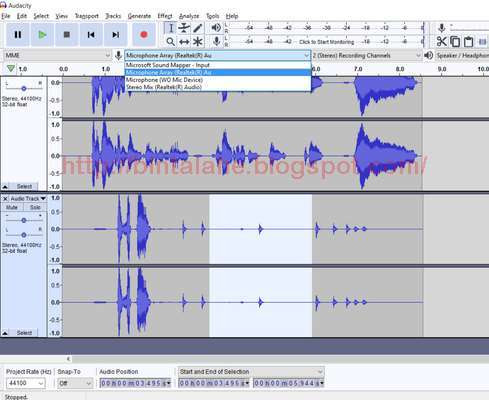Screen dimensions: 489x400
Task: Skip to Start of the project
Action: (x=91, y=35)
